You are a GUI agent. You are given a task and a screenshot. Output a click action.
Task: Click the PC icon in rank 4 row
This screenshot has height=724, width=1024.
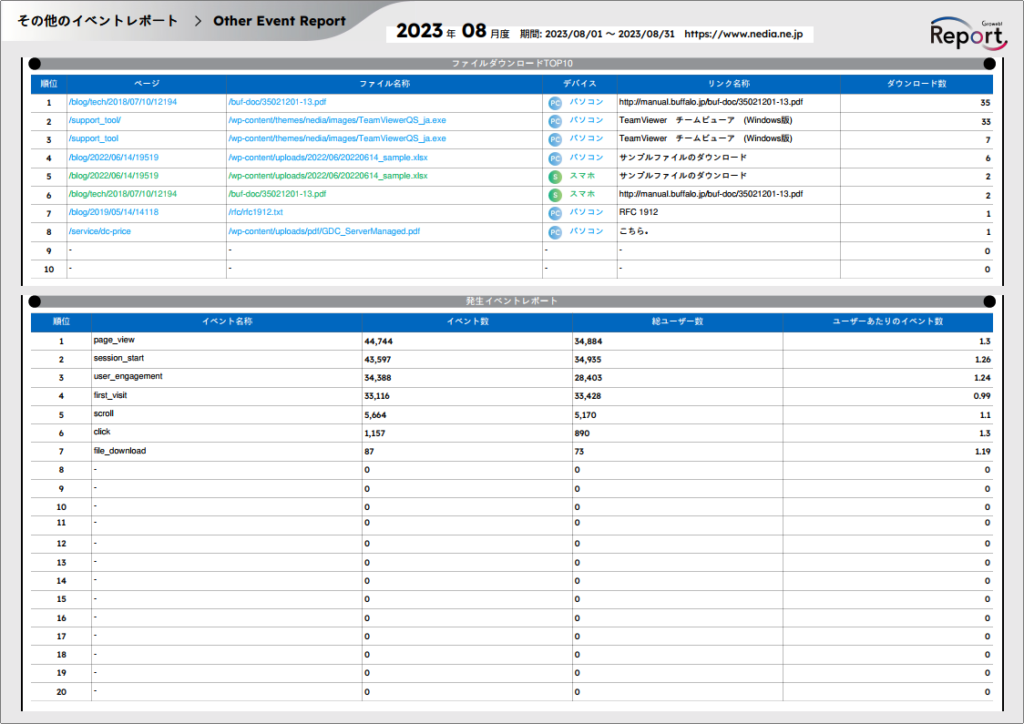click(x=554, y=158)
